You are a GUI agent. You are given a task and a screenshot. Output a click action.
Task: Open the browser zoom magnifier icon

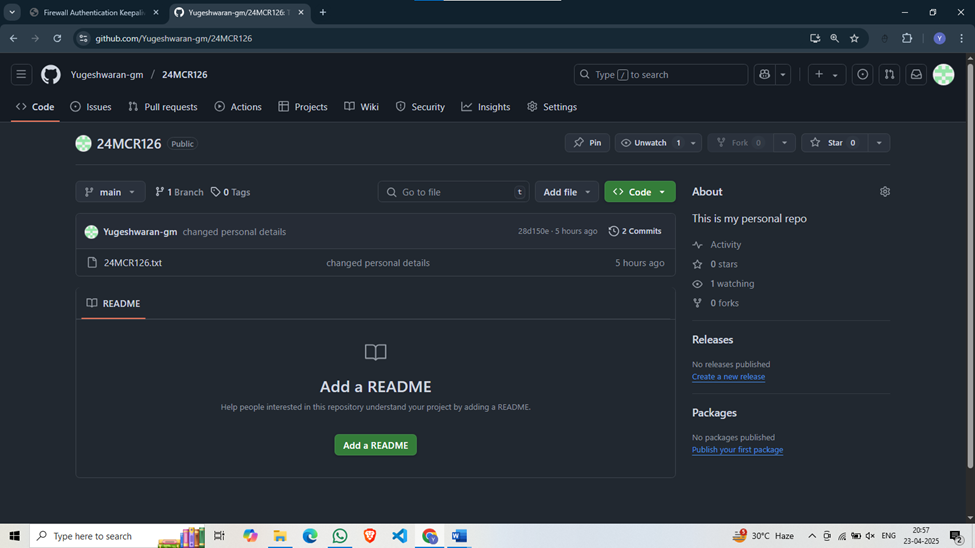[834, 39]
